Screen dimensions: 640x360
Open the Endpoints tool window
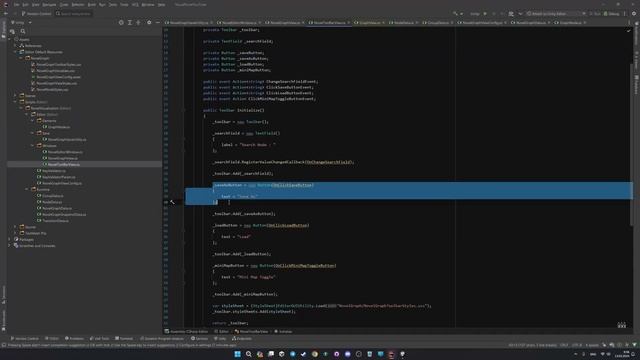click(x=242, y=338)
